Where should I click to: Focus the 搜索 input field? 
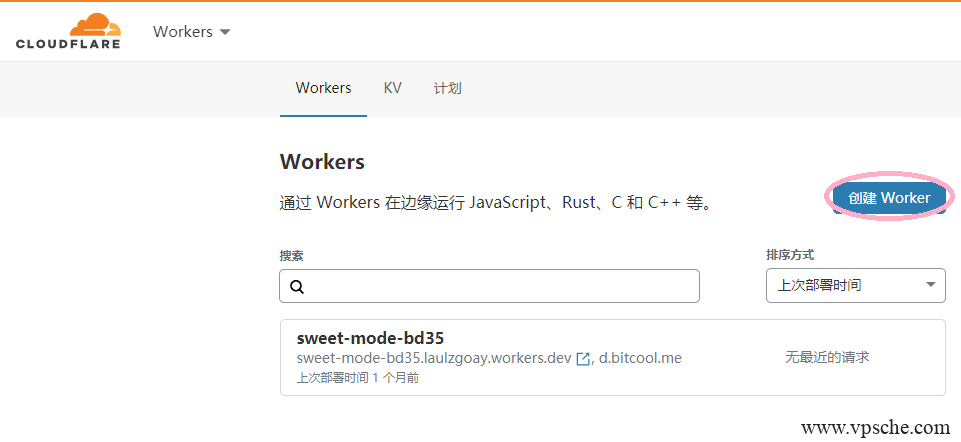pos(489,286)
